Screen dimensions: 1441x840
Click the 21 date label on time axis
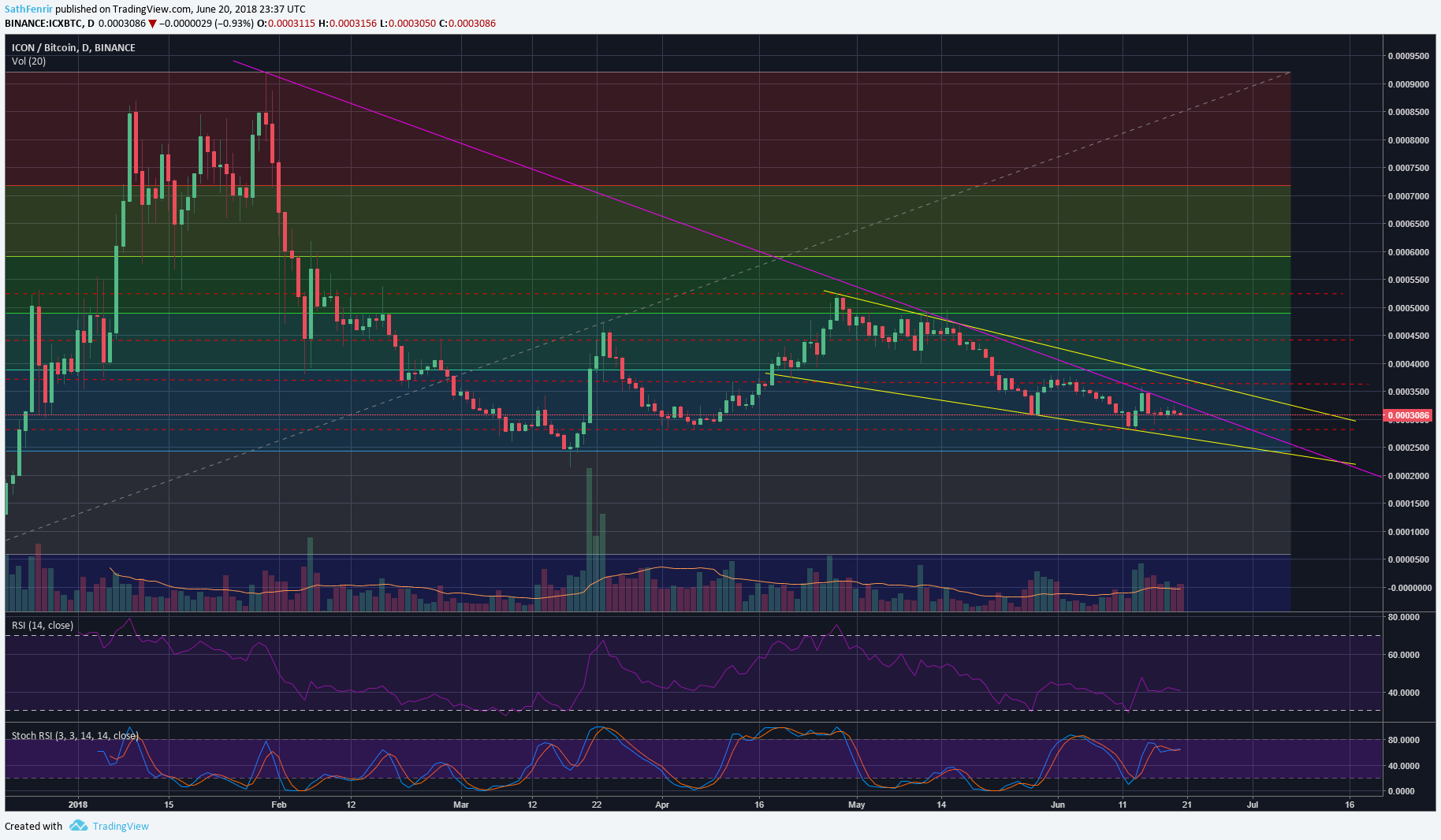[x=1187, y=805]
